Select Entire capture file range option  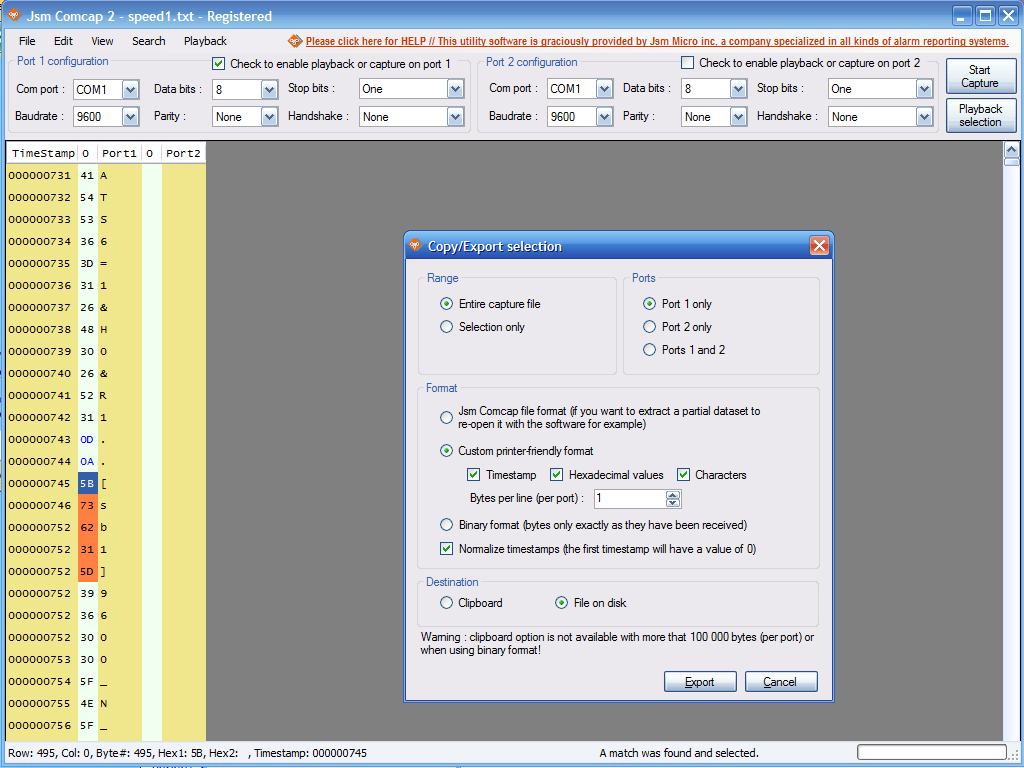point(446,304)
